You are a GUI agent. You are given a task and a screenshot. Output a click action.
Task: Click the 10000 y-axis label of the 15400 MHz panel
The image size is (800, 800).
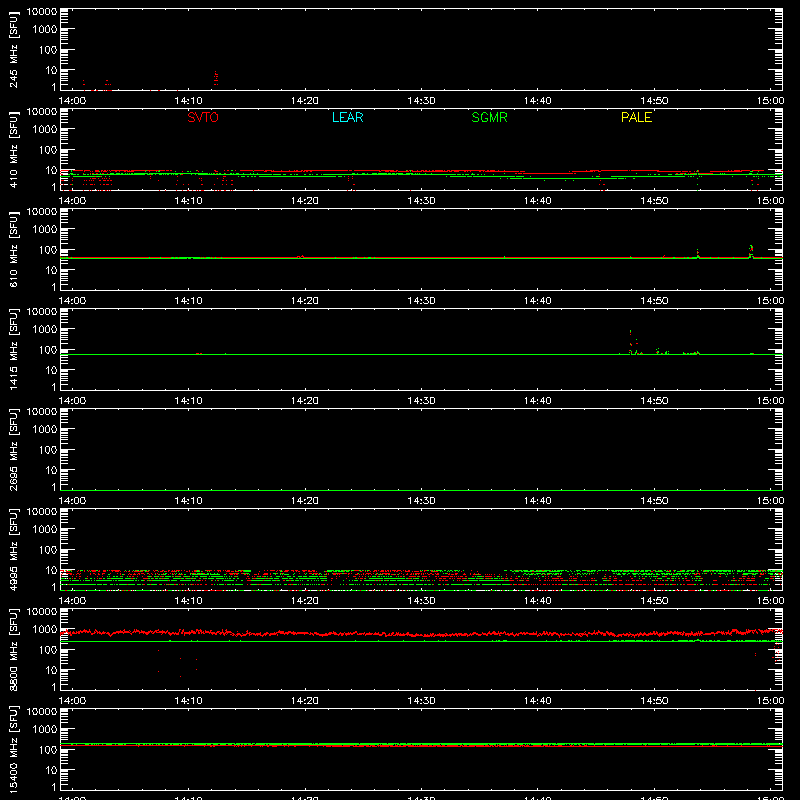(42, 712)
